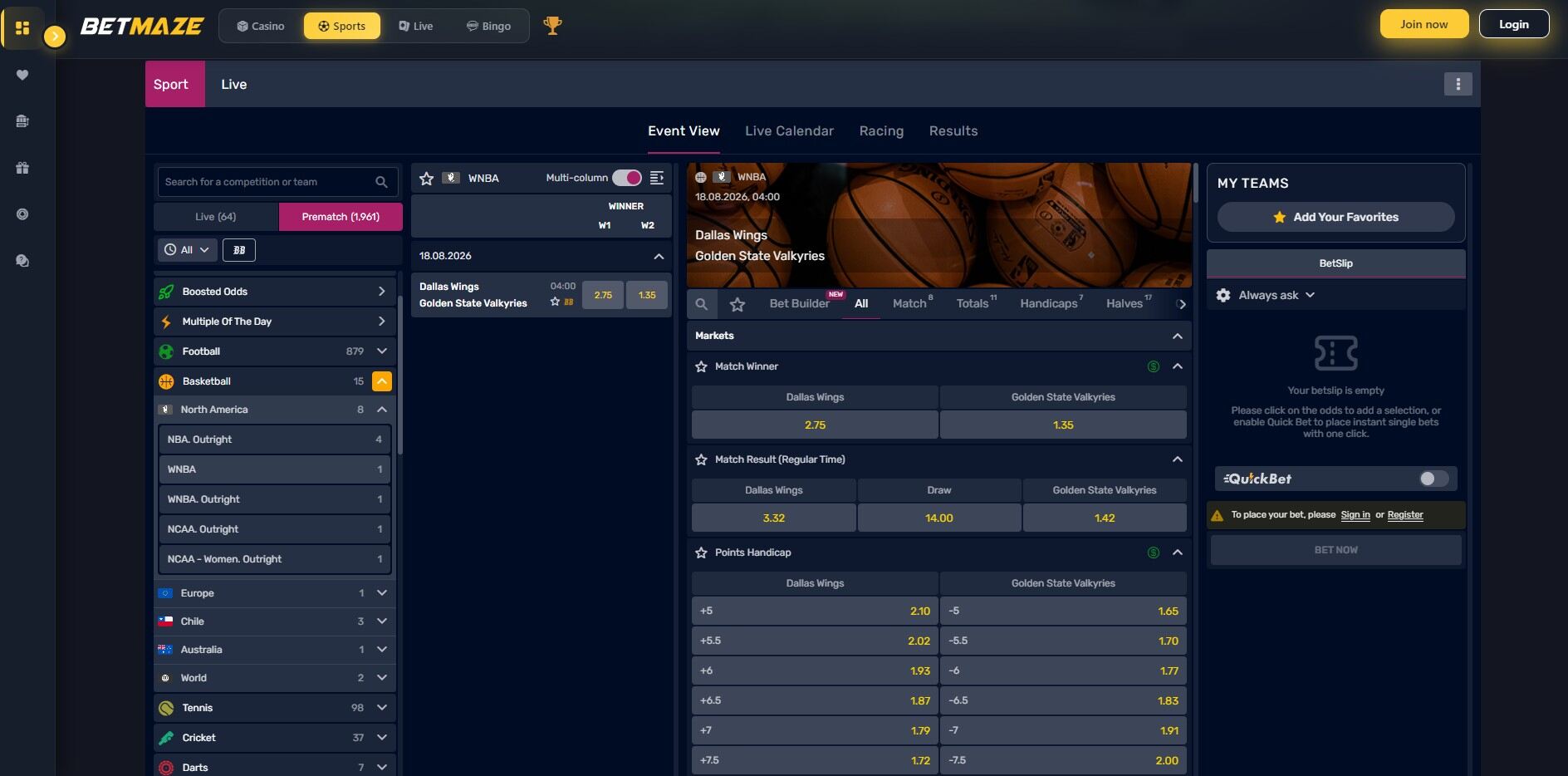Favorite the Match Winner market star
Image resolution: width=1568 pixels, height=776 pixels.
701,366
